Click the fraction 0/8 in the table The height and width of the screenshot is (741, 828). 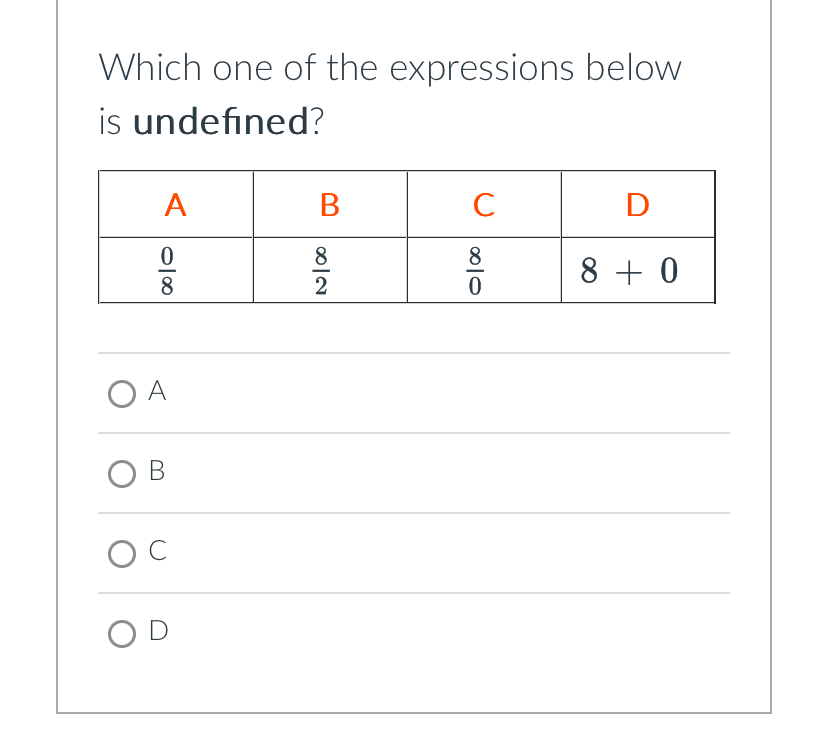(x=167, y=268)
